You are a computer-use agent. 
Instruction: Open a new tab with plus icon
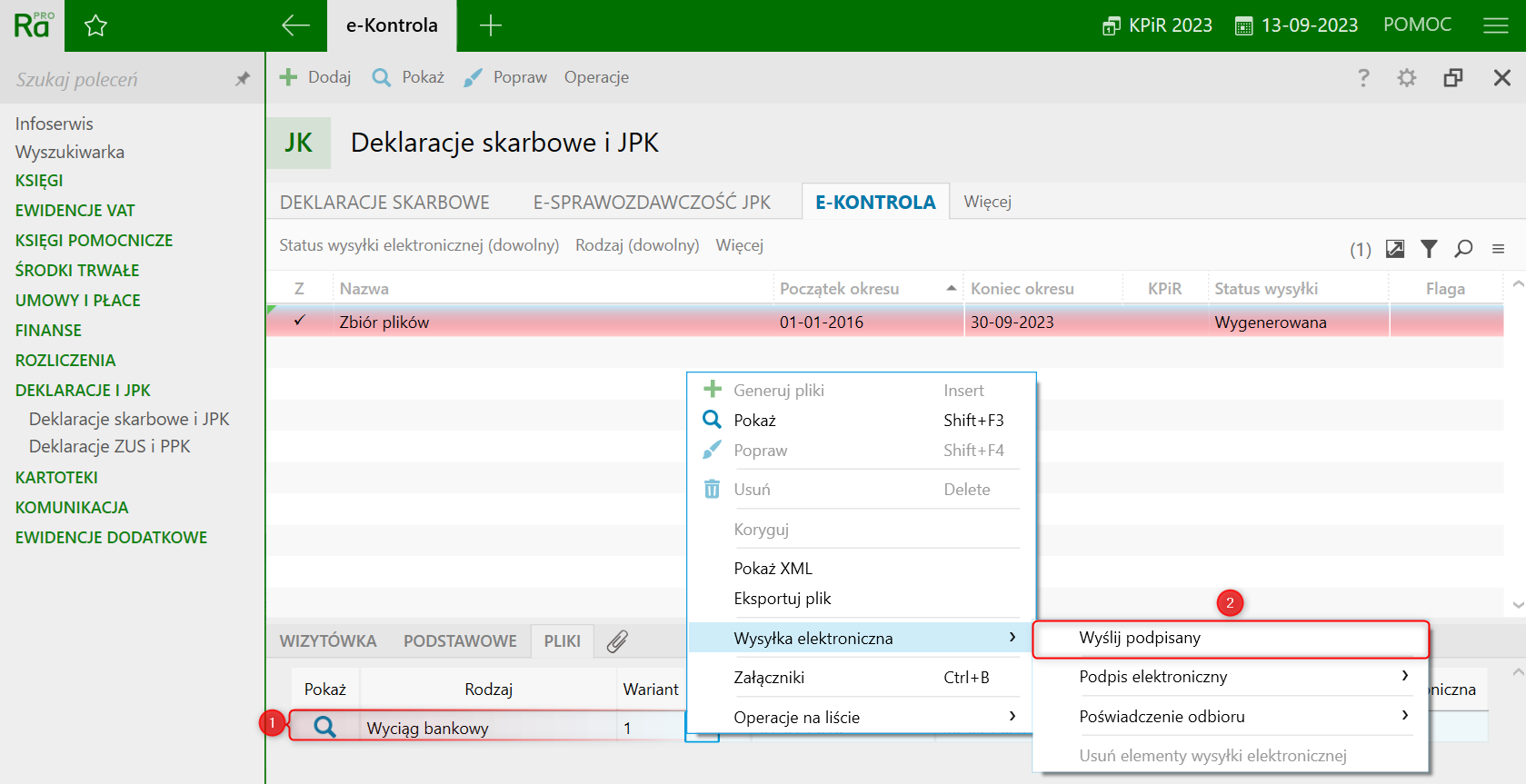click(x=490, y=25)
